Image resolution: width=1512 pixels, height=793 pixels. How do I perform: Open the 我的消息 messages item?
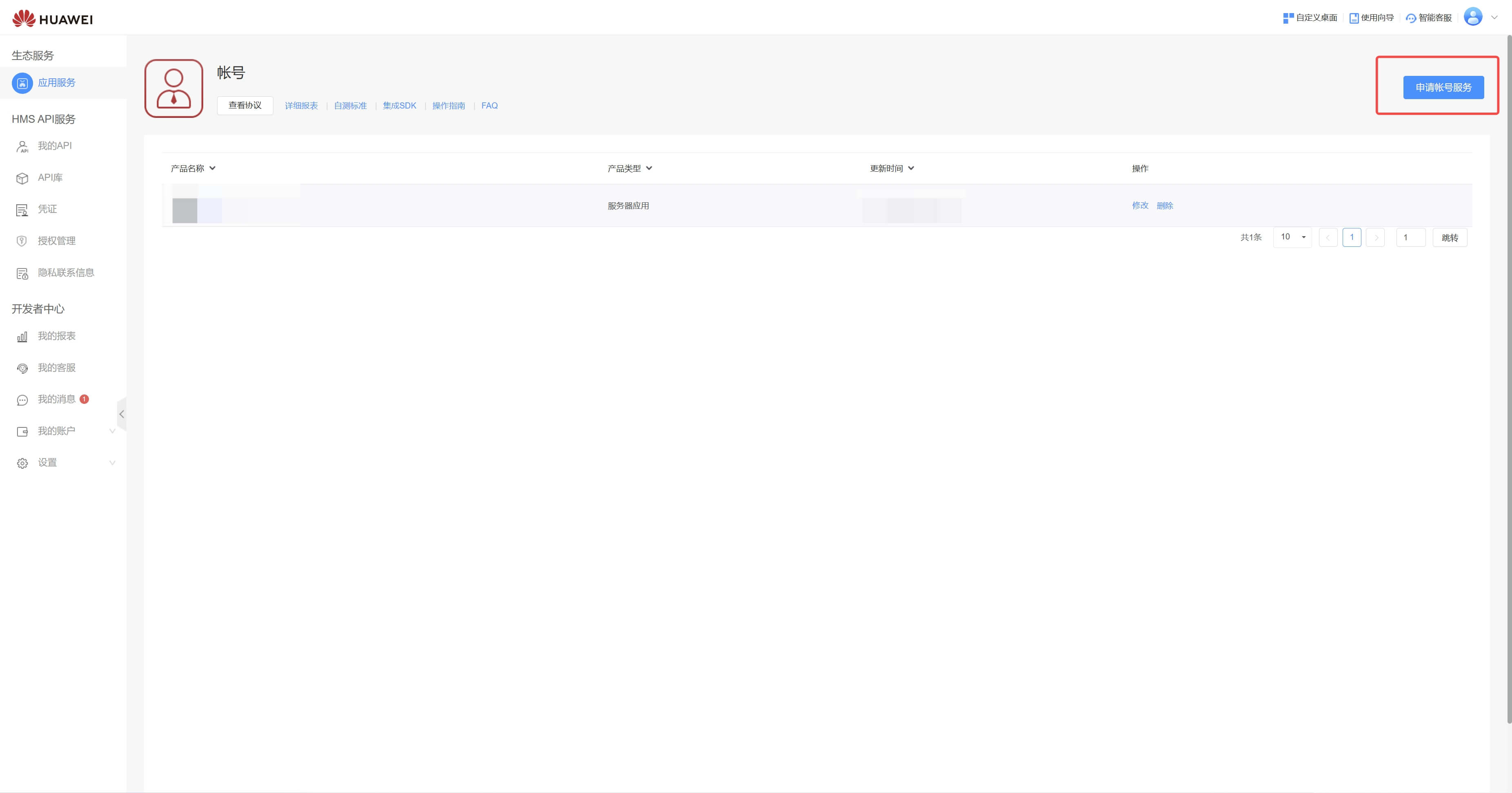point(56,399)
